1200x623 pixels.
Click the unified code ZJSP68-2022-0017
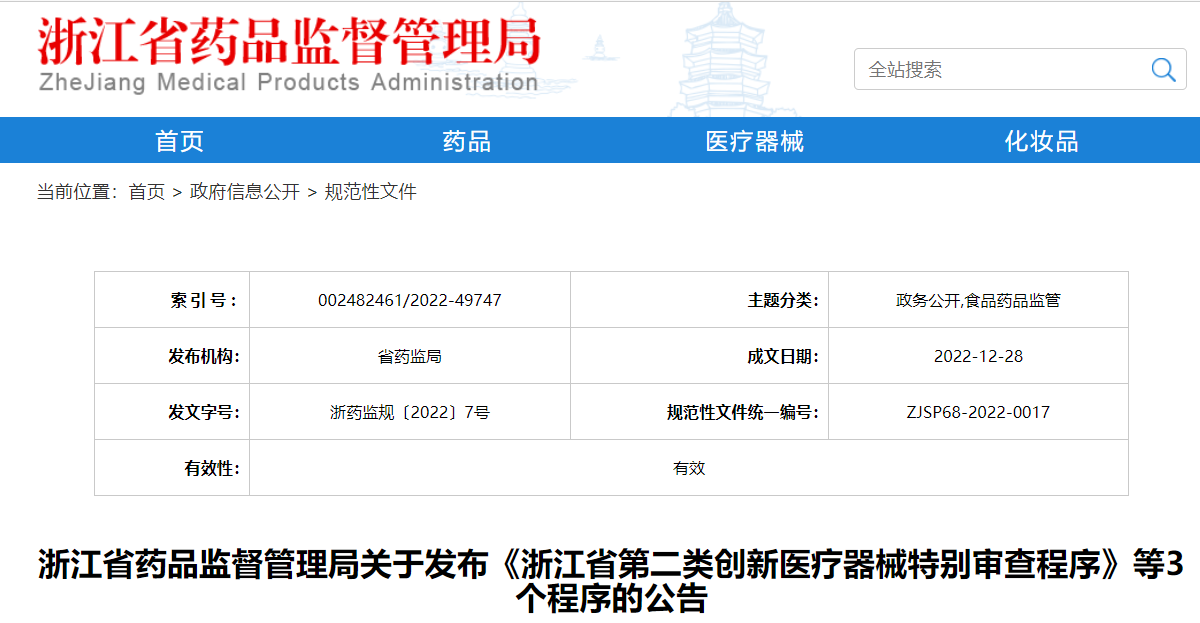click(x=978, y=412)
